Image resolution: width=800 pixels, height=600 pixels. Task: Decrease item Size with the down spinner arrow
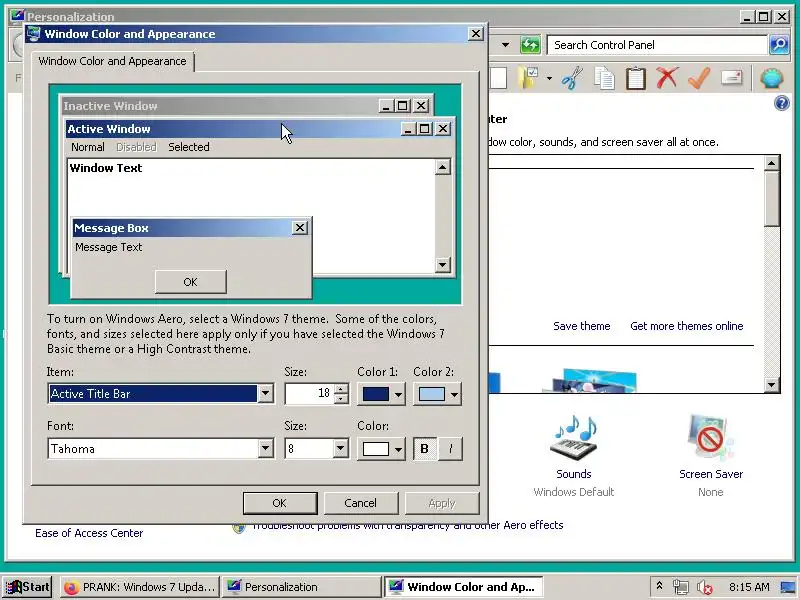(x=342, y=398)
